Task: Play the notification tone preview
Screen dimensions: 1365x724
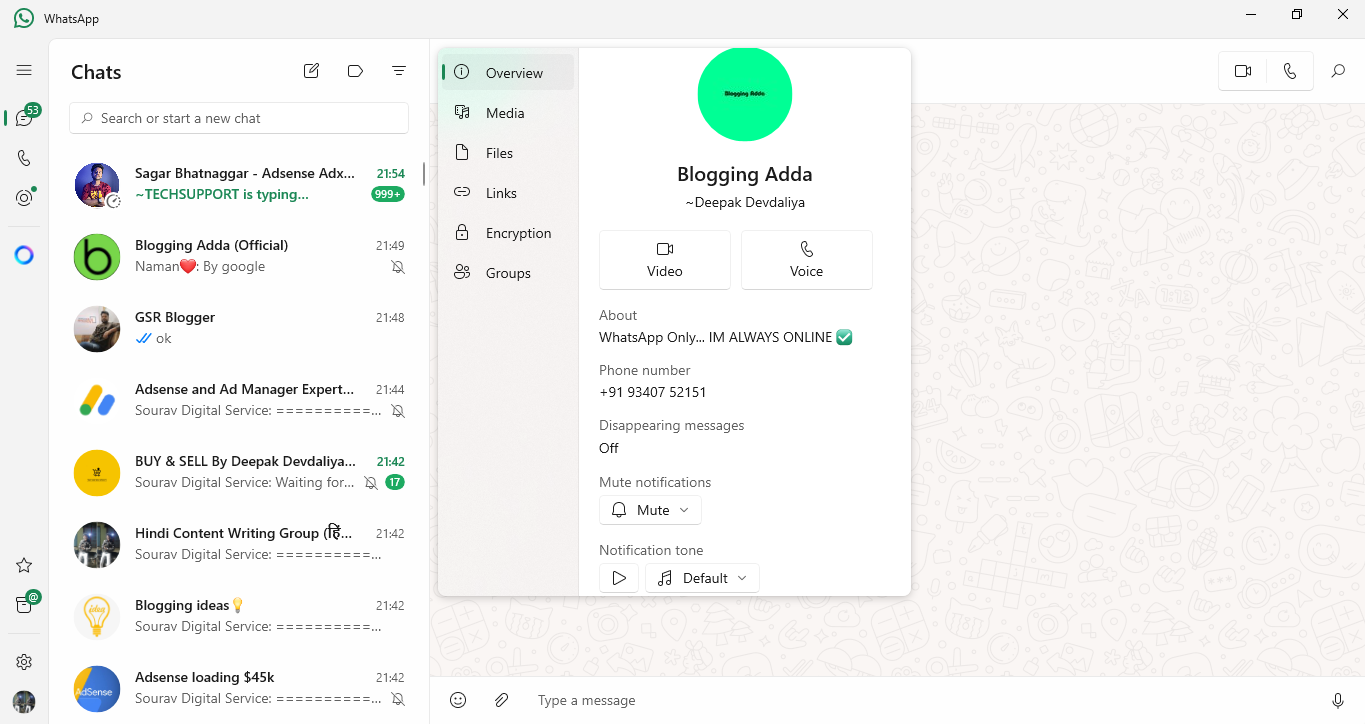Action: (619, 578)
